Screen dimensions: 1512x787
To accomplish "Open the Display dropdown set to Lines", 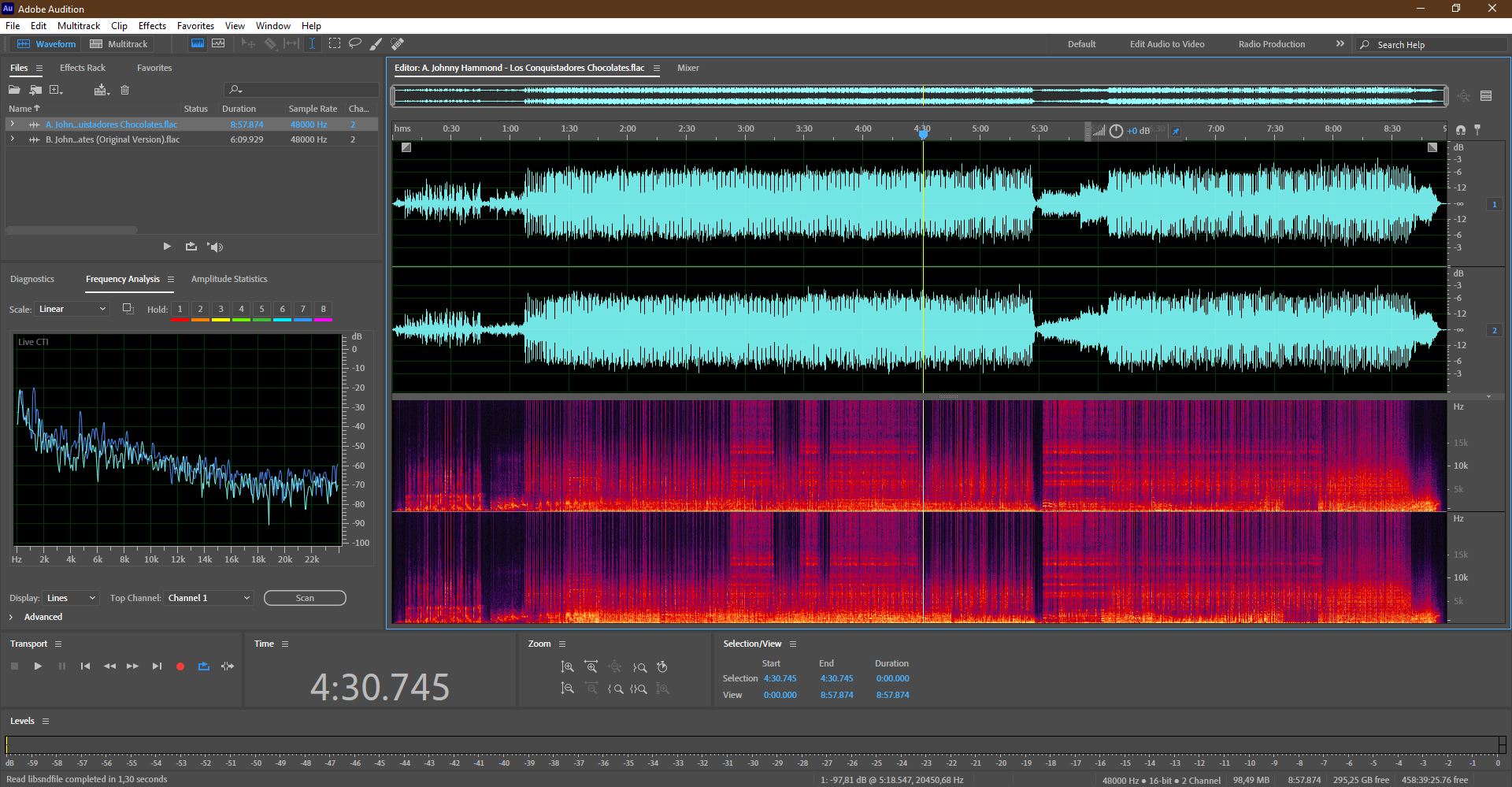I will 71,598.
